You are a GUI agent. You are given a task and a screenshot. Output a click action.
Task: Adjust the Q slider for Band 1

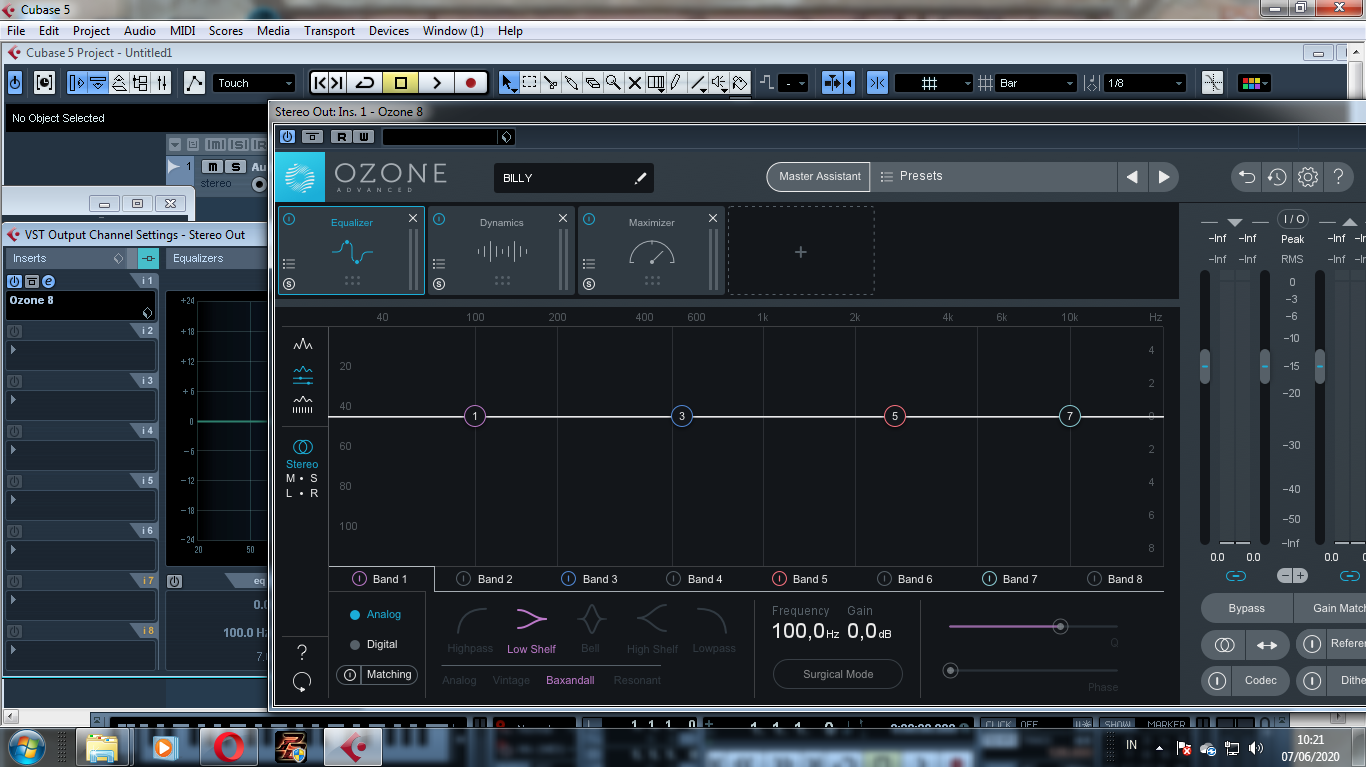[1059, 626]
